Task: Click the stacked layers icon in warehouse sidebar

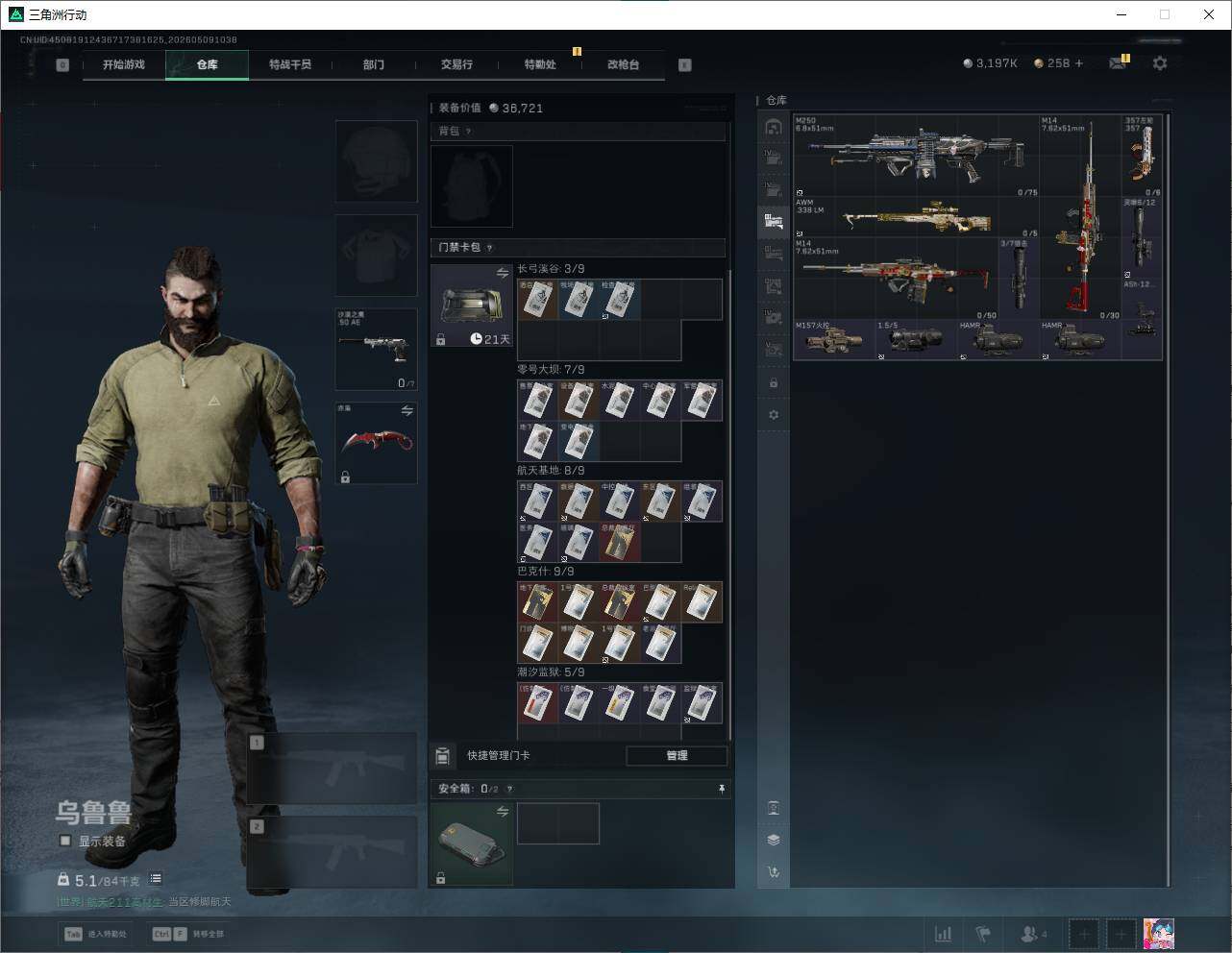Action: coord(774,840)
